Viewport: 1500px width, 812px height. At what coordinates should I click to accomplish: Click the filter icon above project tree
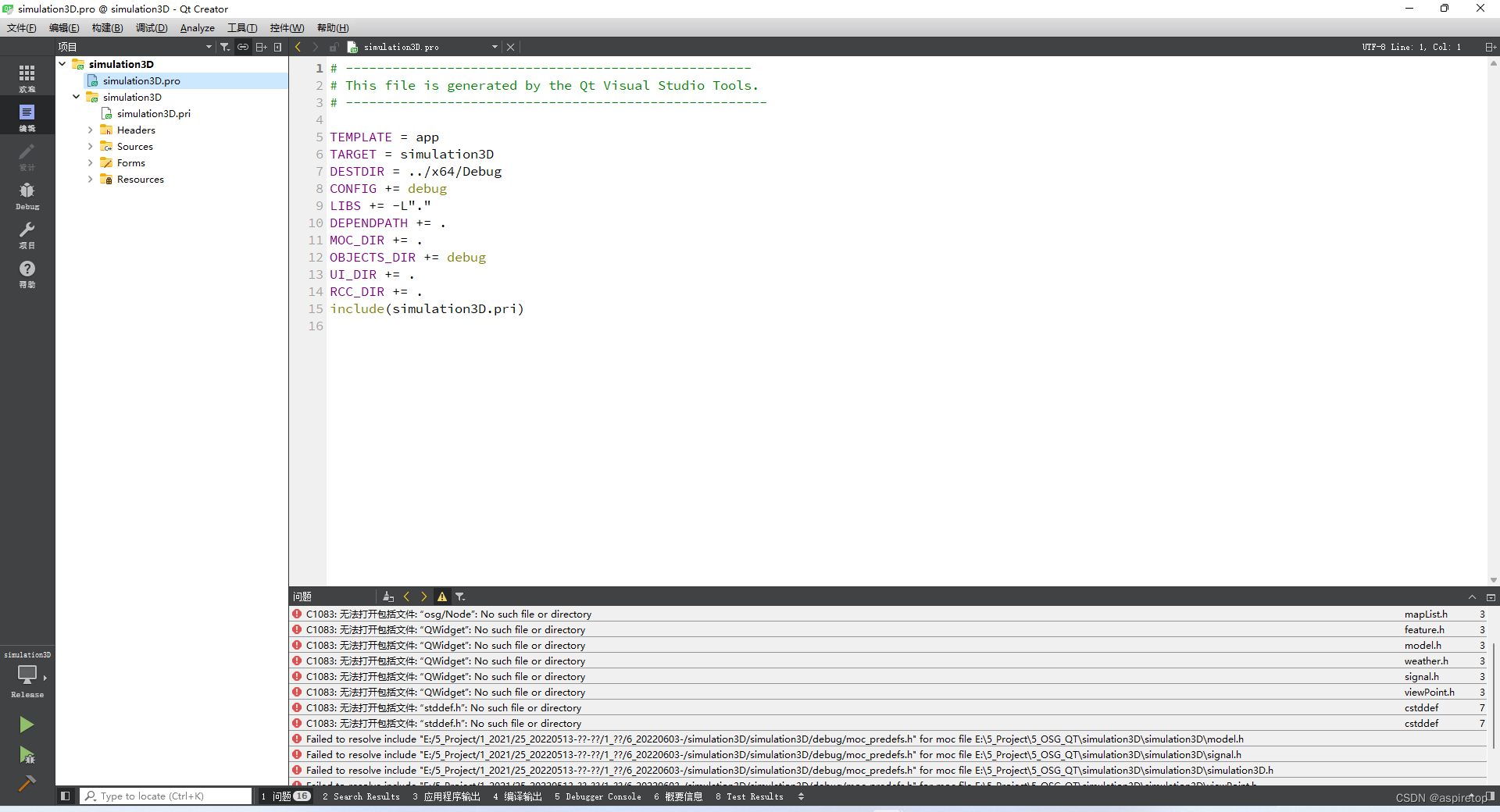pyautogui.click(x=225, y=47)
